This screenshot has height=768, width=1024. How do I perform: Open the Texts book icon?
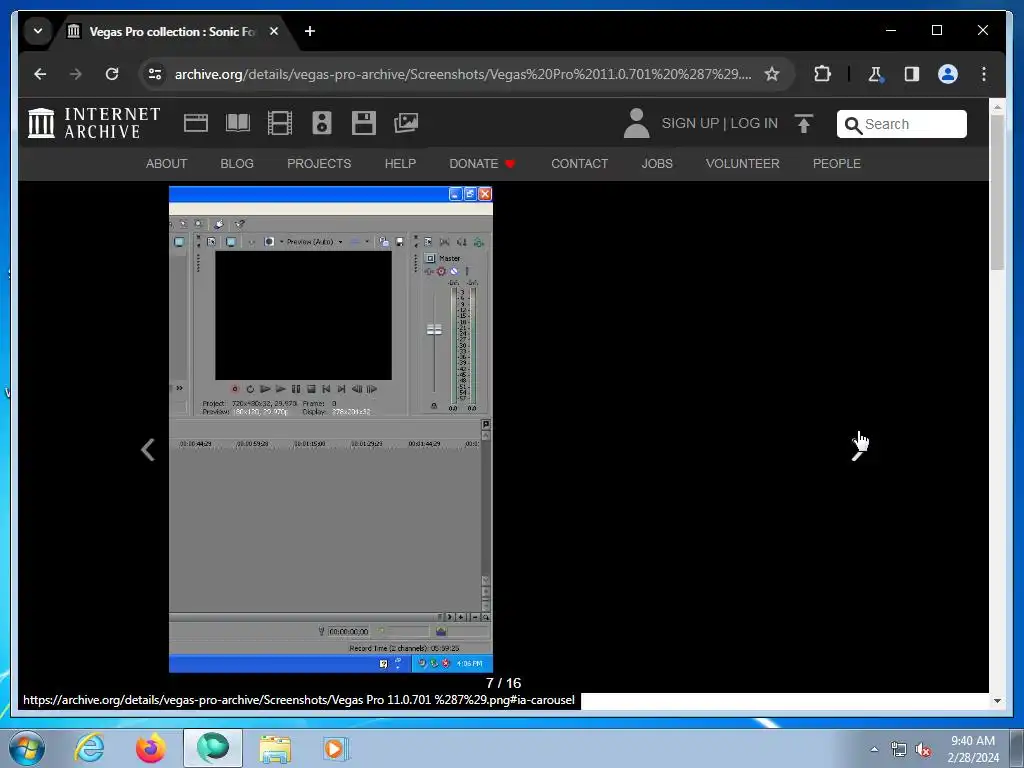coord(238,123)
